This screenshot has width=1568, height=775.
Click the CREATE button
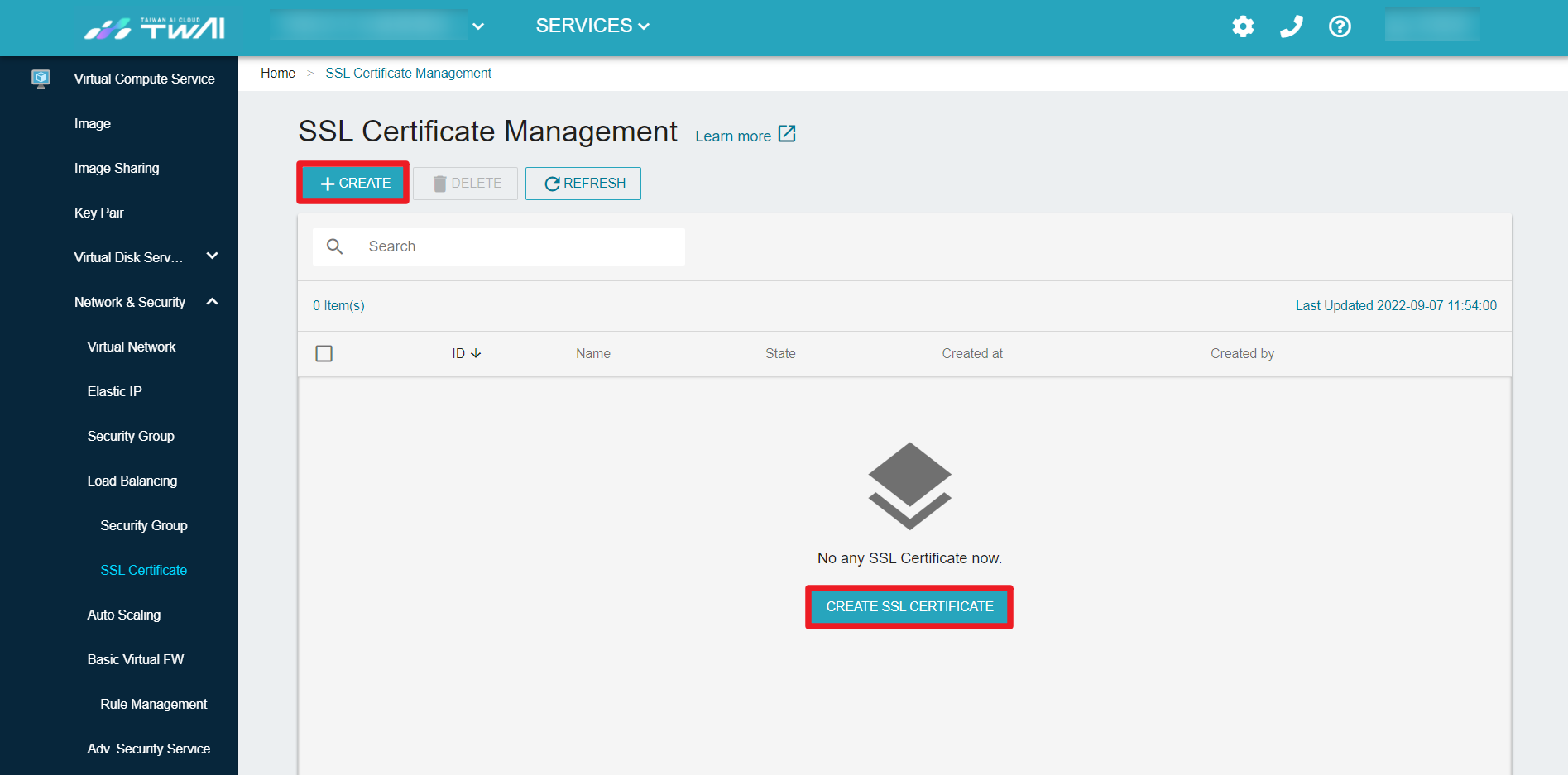tap(353, 183)
